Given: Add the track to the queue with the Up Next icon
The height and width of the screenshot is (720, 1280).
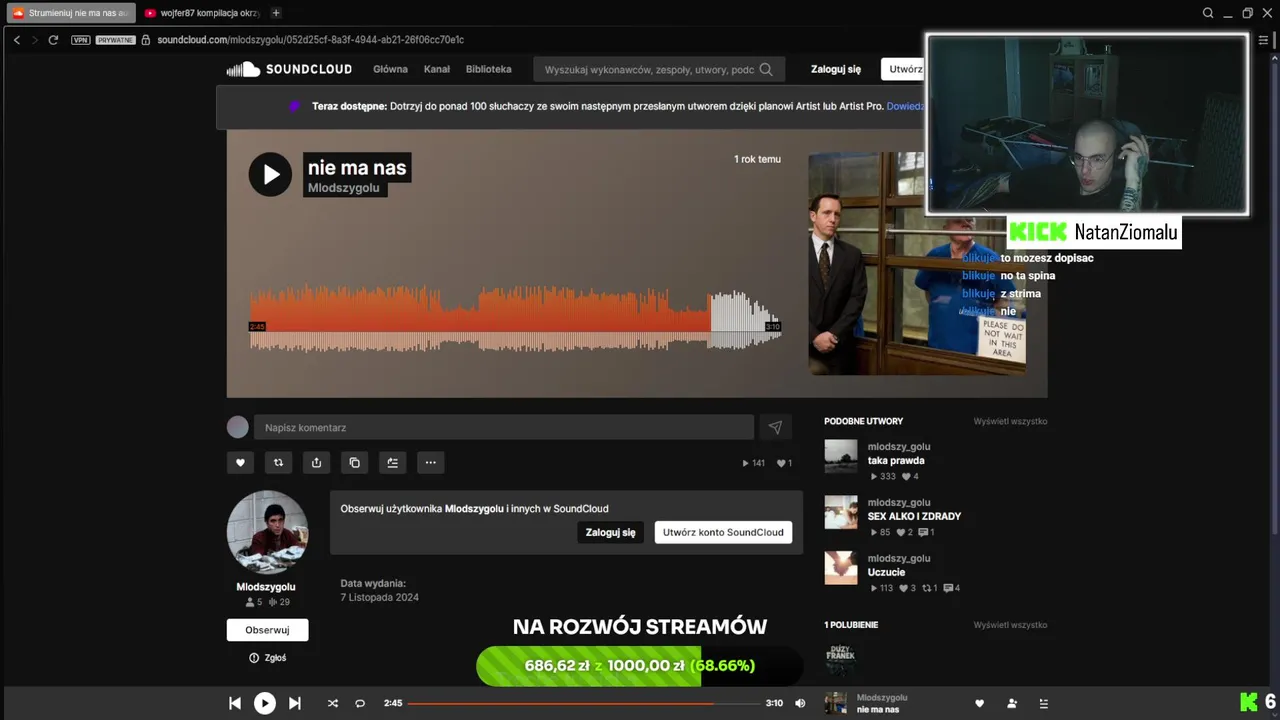Looking at the screenshot, I should (392, 462).
